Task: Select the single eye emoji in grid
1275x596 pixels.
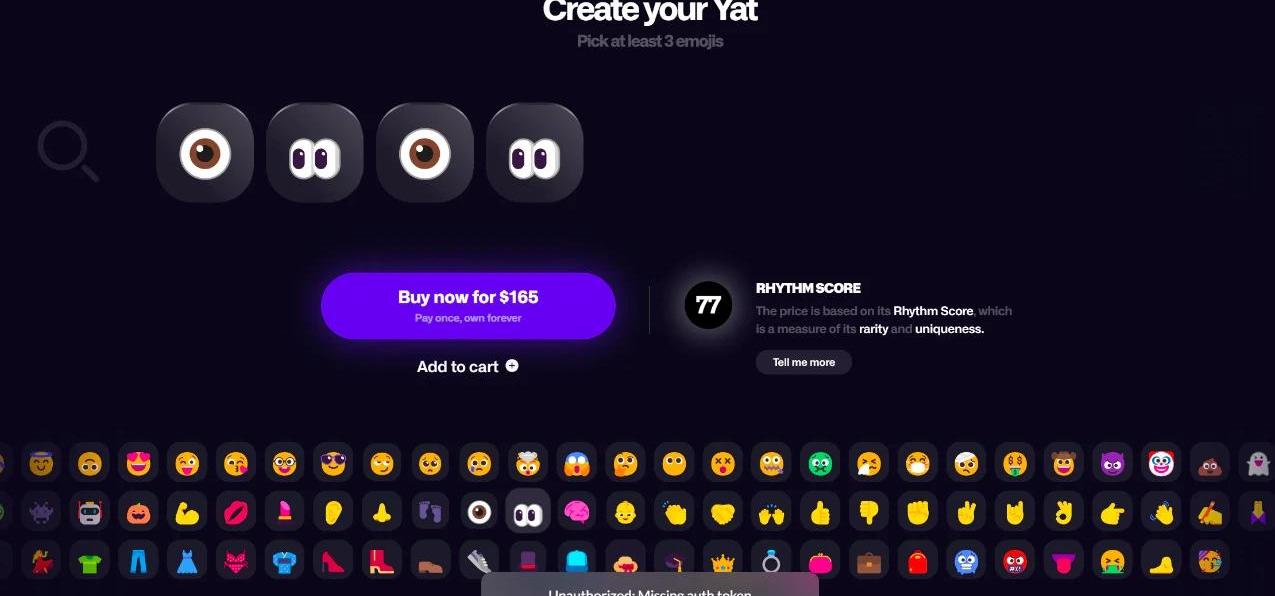Action: tap(480, 512)
